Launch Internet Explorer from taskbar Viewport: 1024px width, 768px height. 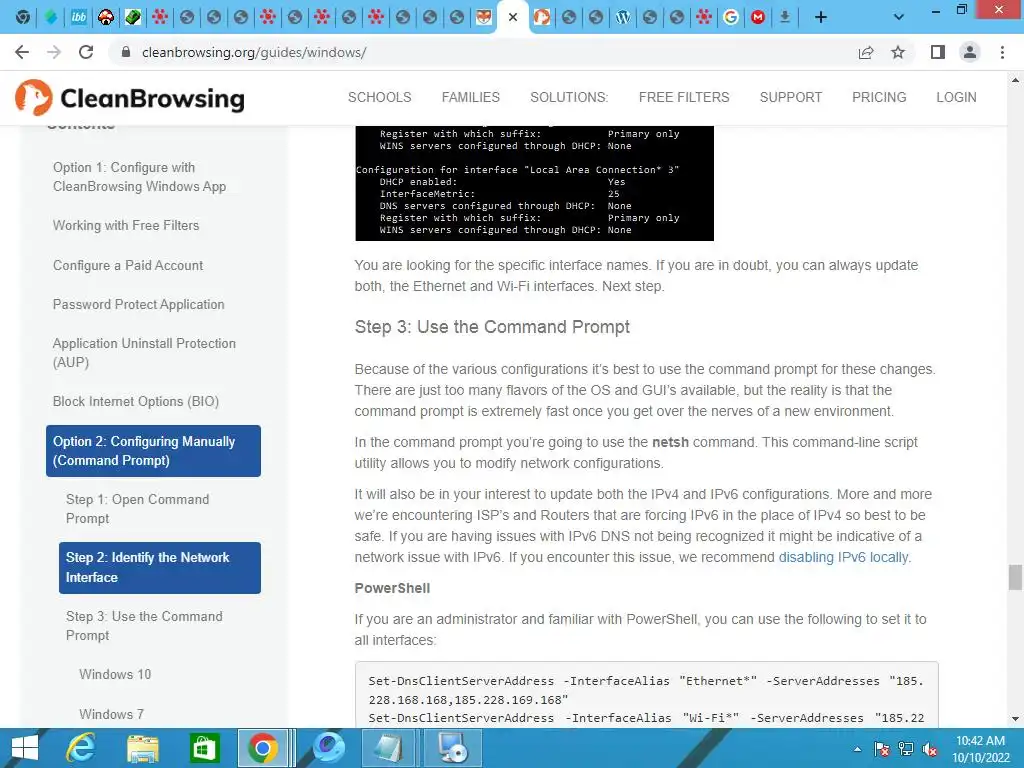[x=81, y=748]
